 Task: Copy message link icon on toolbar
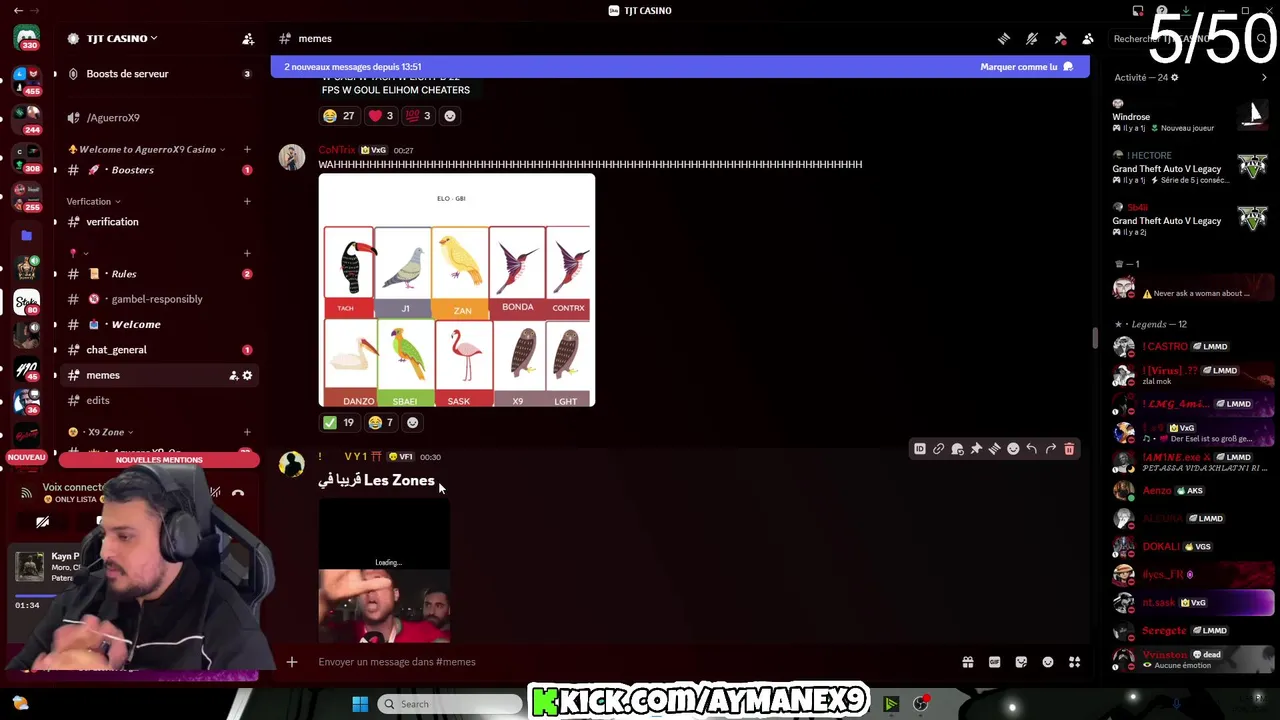pos(938,450)
